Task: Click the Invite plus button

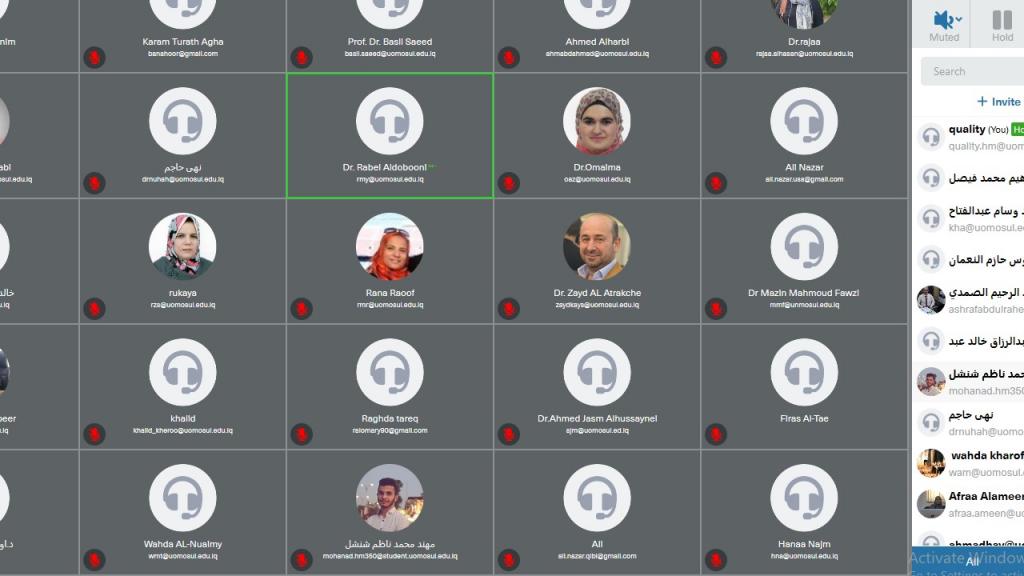Action: coord(998,101)
